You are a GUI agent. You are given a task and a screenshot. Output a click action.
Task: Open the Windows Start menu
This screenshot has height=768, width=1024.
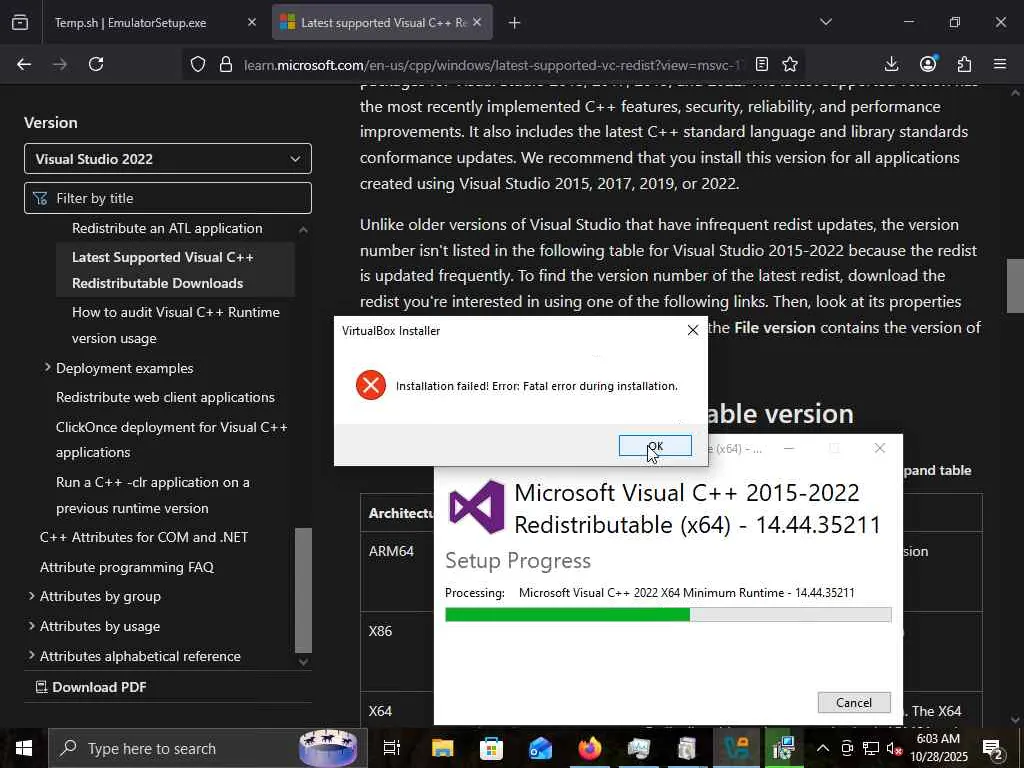(24, 748)
